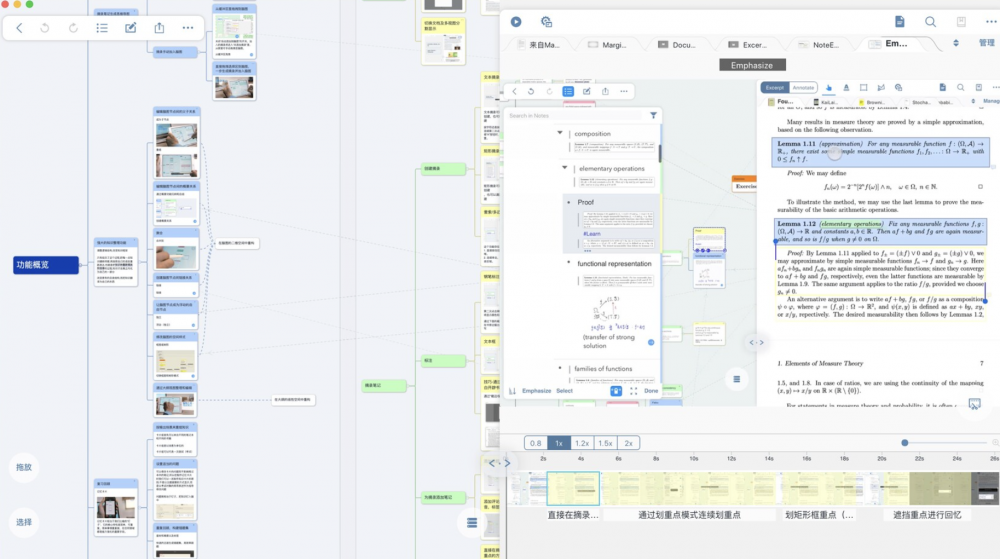The height and width of the screenshot is (559, 1000).
Task: Click the edit note pencil icon
Action: click(131, 28)
